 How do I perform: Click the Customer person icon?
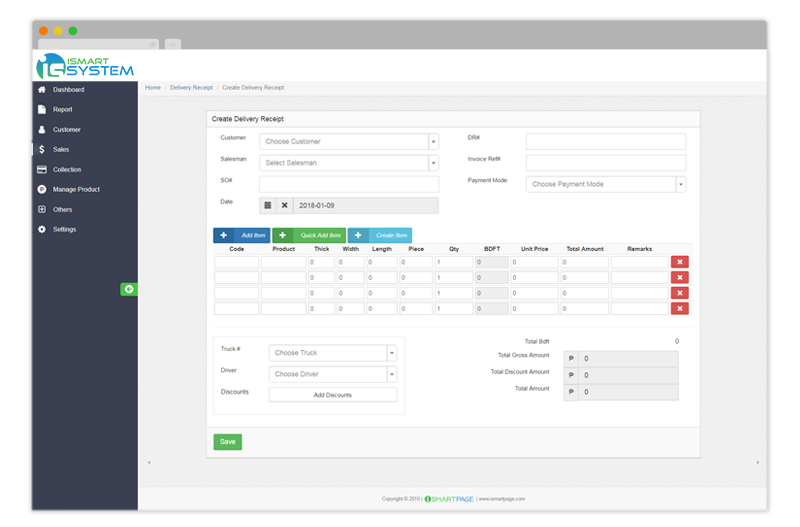pyautogui.click(x=42, y=130)
